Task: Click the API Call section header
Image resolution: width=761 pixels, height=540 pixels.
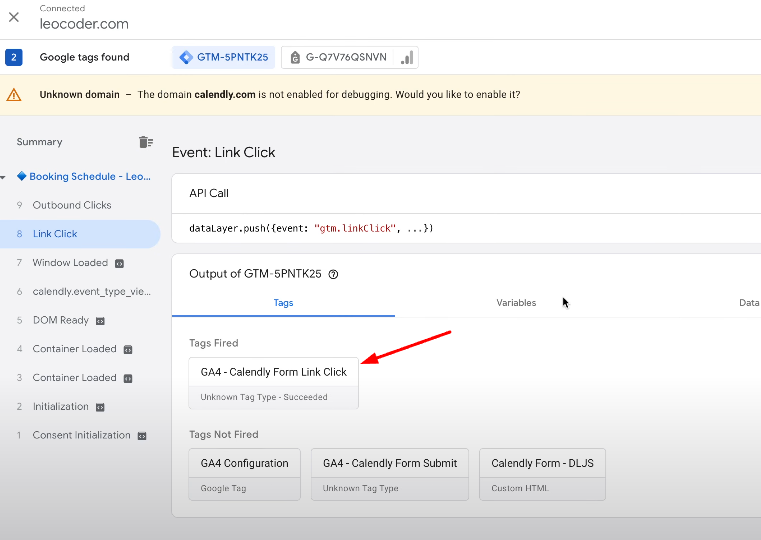Action: click(x=209, y=194)
